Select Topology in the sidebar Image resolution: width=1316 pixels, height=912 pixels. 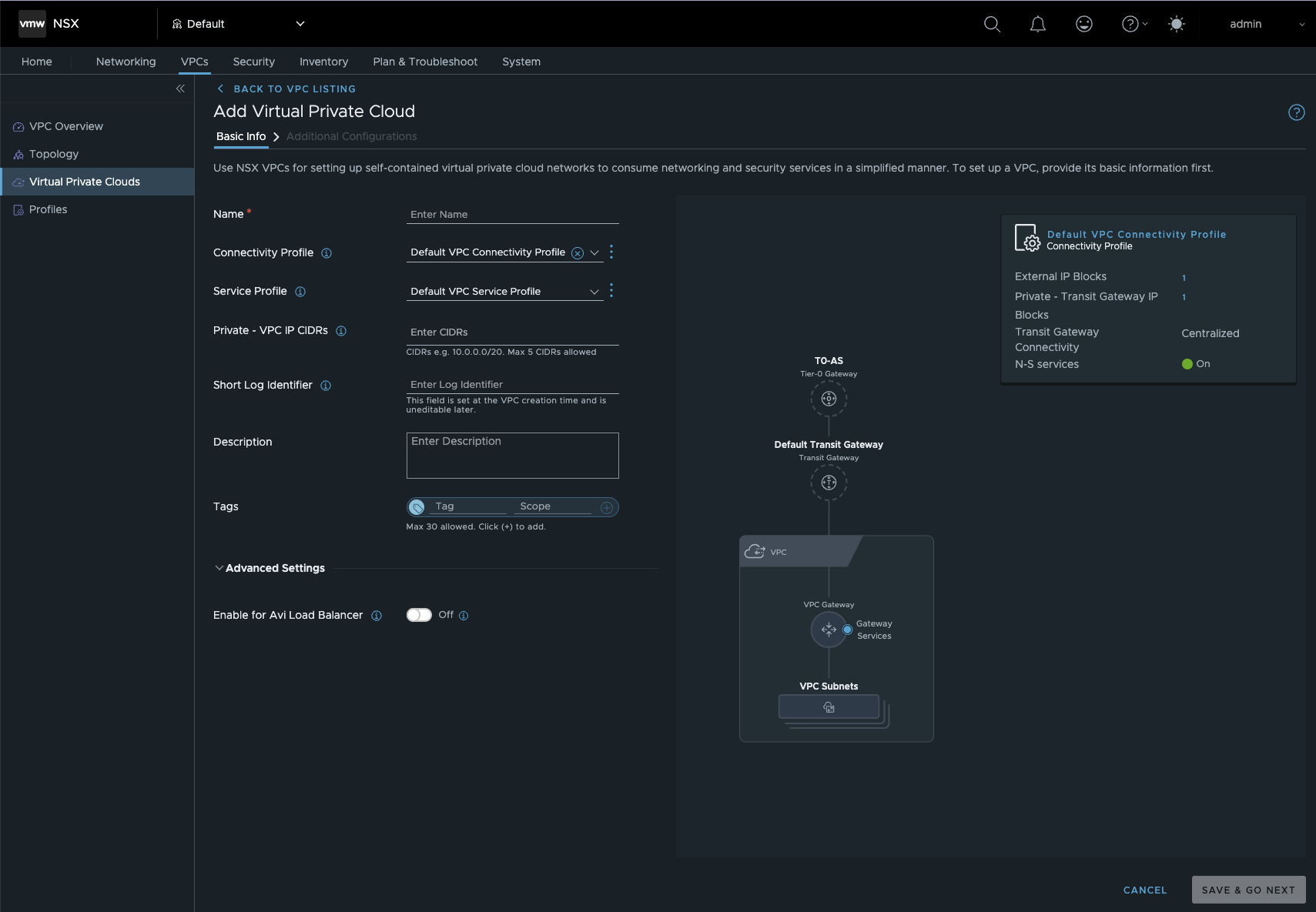click(53, 154)
